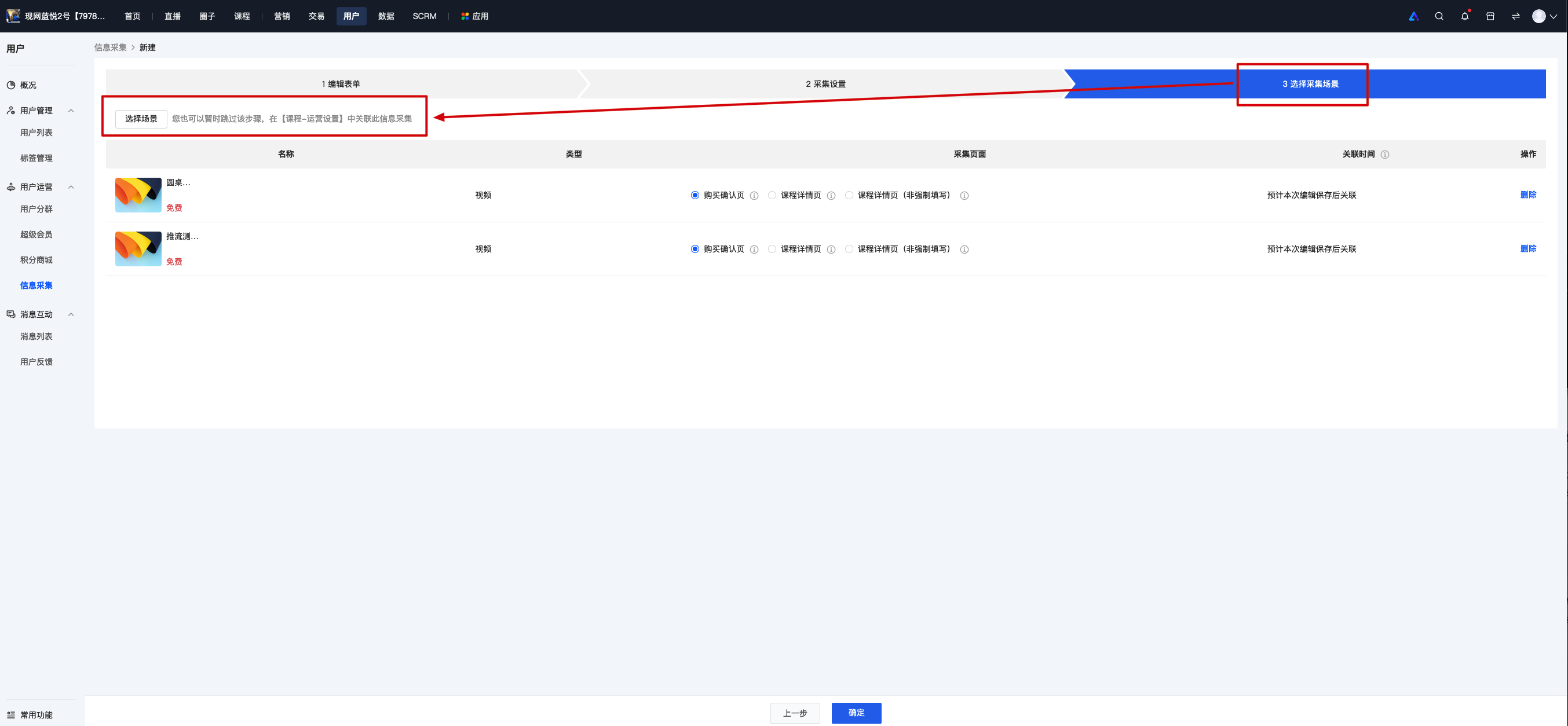
Task: Open the search icon in top bar
Action: click(x=1439, y=16)
